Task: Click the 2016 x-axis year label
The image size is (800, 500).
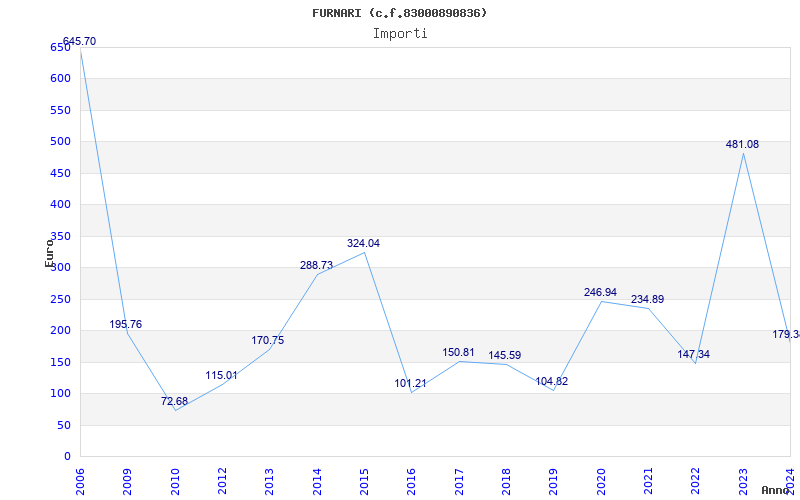Action: [412, 481]
